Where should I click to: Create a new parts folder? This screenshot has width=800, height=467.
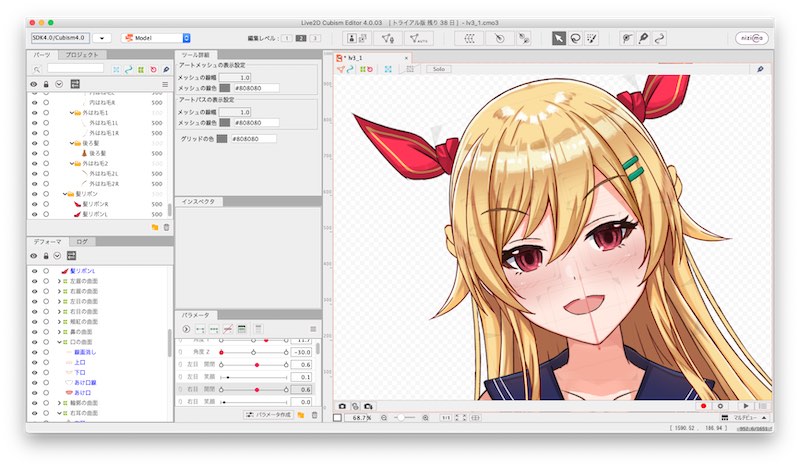155,228
